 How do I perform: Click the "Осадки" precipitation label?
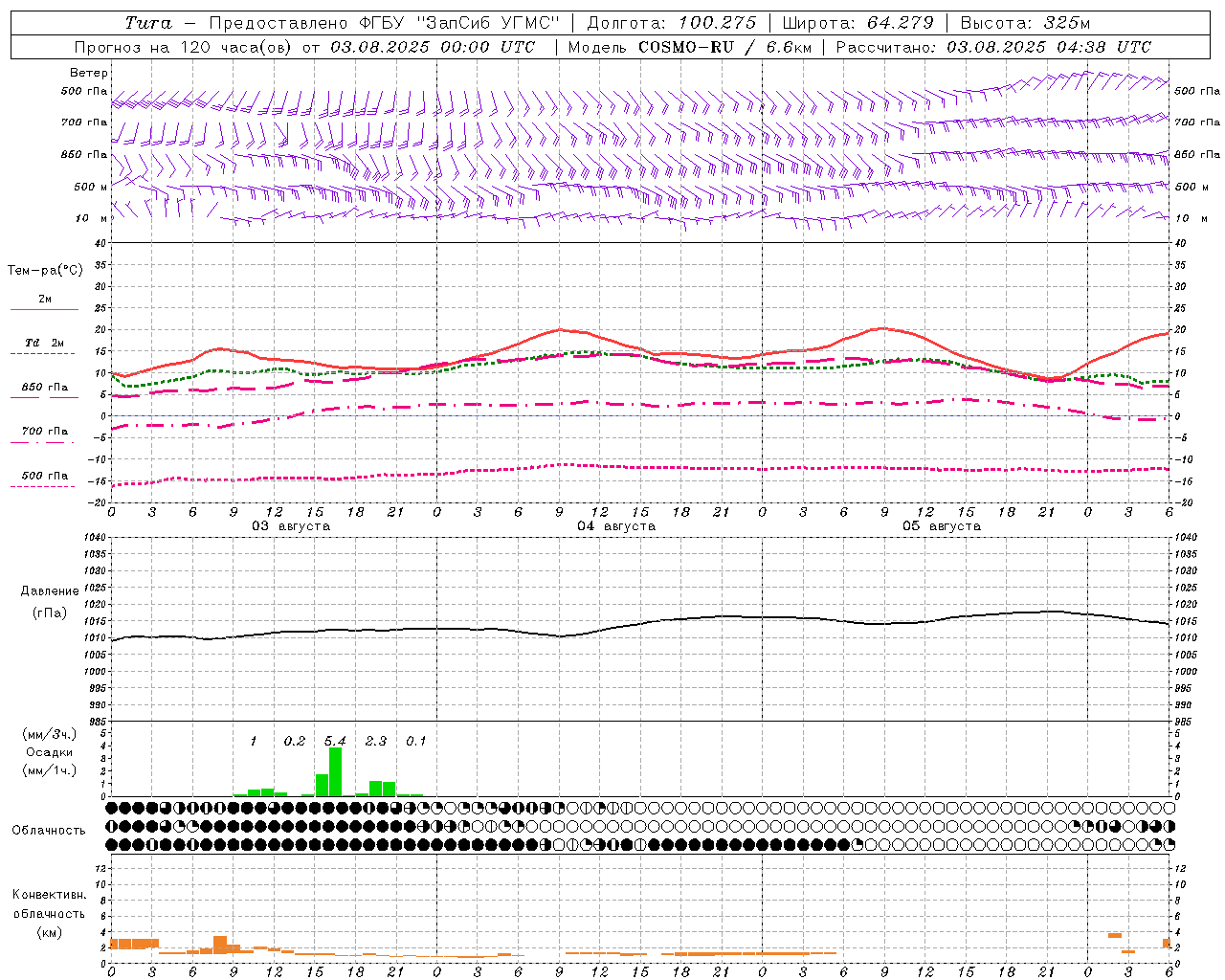(50, 752)
